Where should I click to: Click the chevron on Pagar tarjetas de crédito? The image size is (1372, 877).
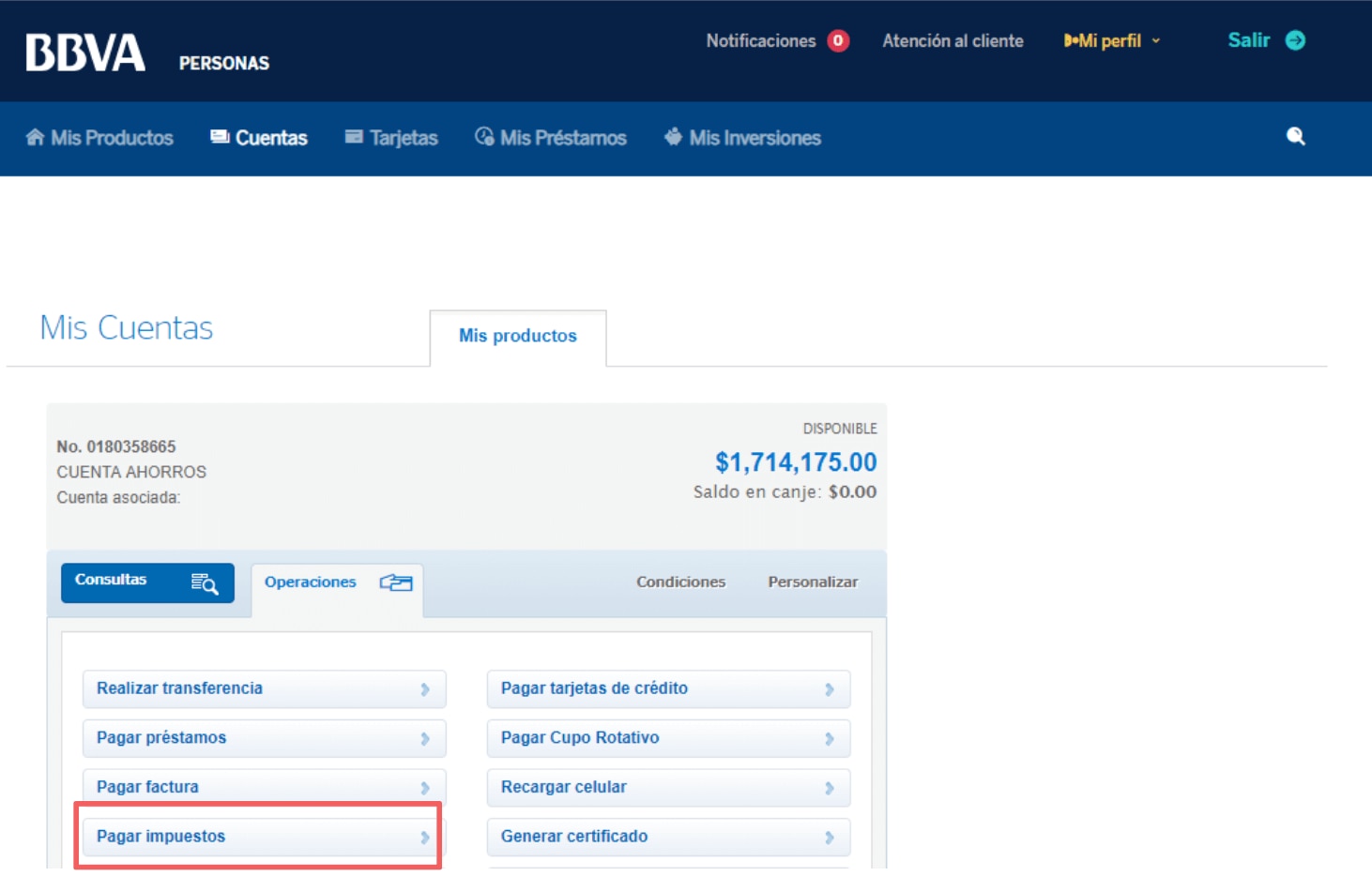[830, 689]
